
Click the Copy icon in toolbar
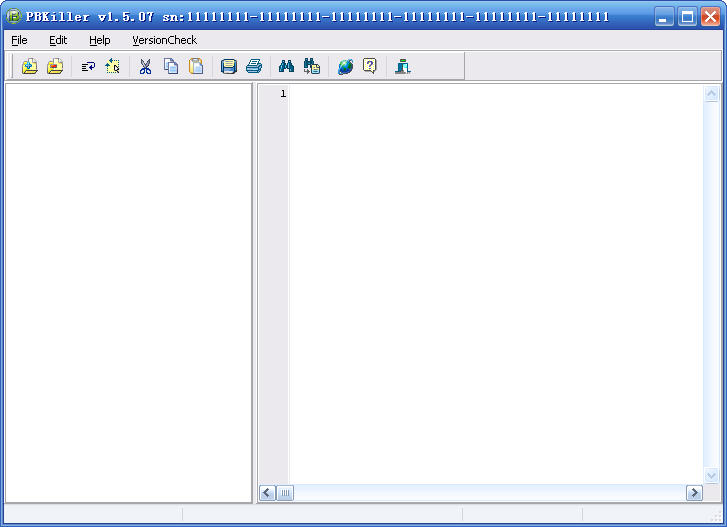[x=171, y=66]
